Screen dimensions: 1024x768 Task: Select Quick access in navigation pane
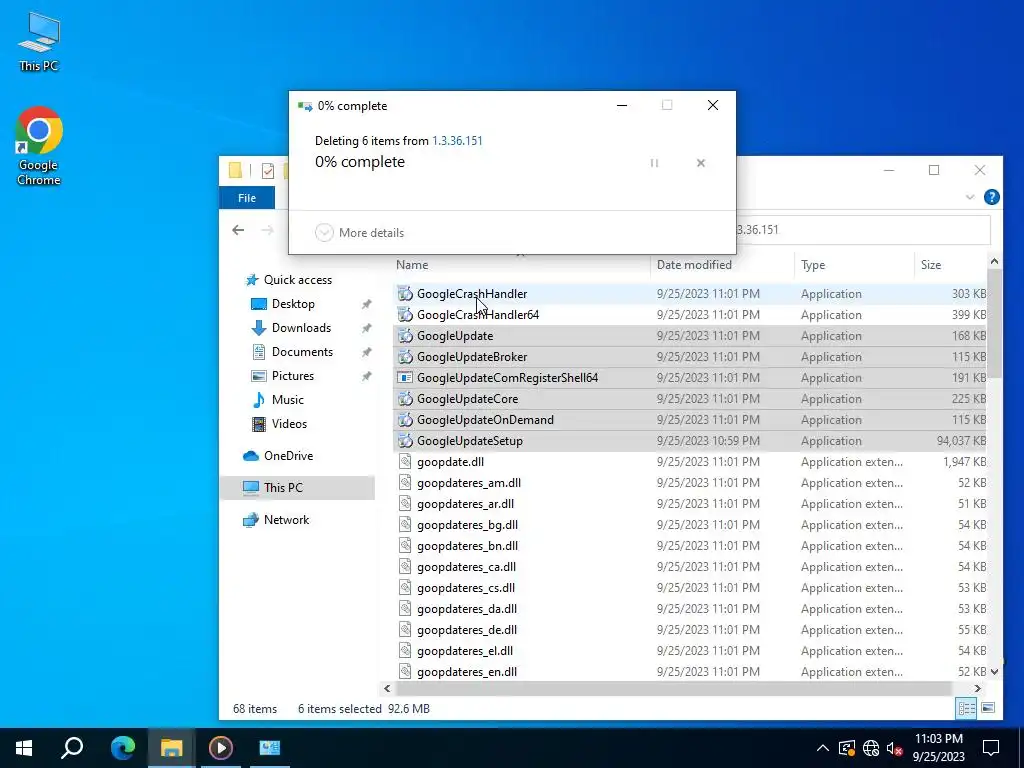[x=298, y=280]
